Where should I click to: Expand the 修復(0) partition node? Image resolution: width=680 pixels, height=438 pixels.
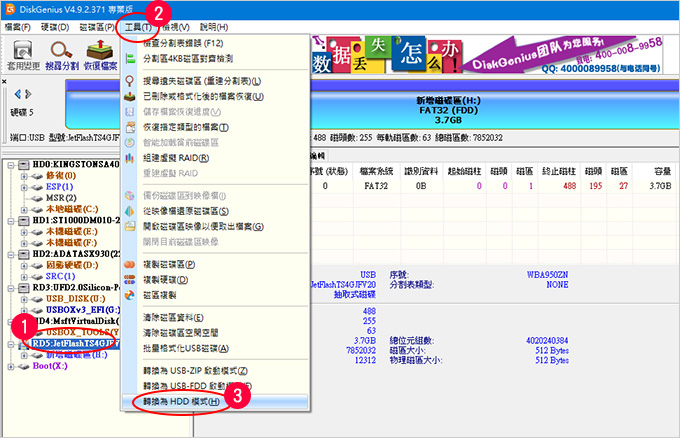coord(24,176)
